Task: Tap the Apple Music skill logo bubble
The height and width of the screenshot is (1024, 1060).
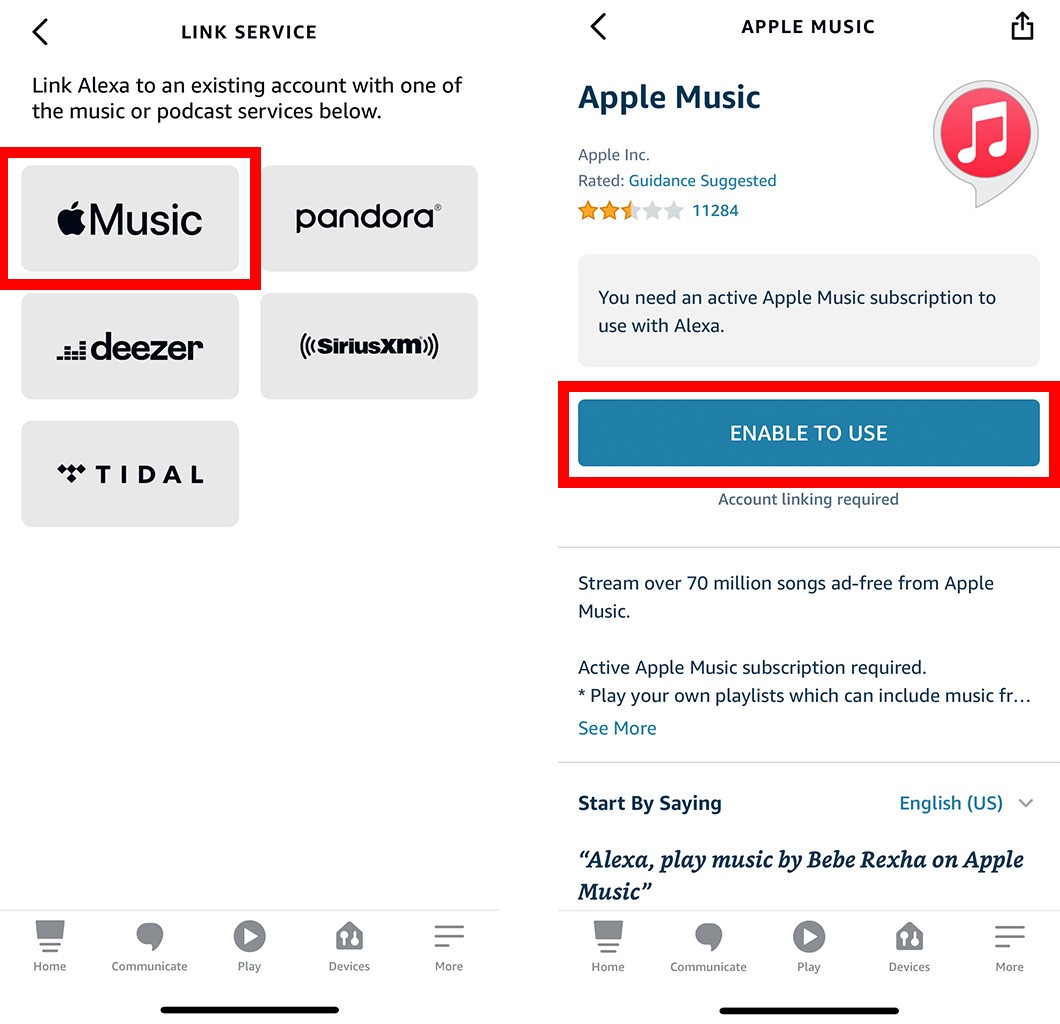Action: [986, 142]
